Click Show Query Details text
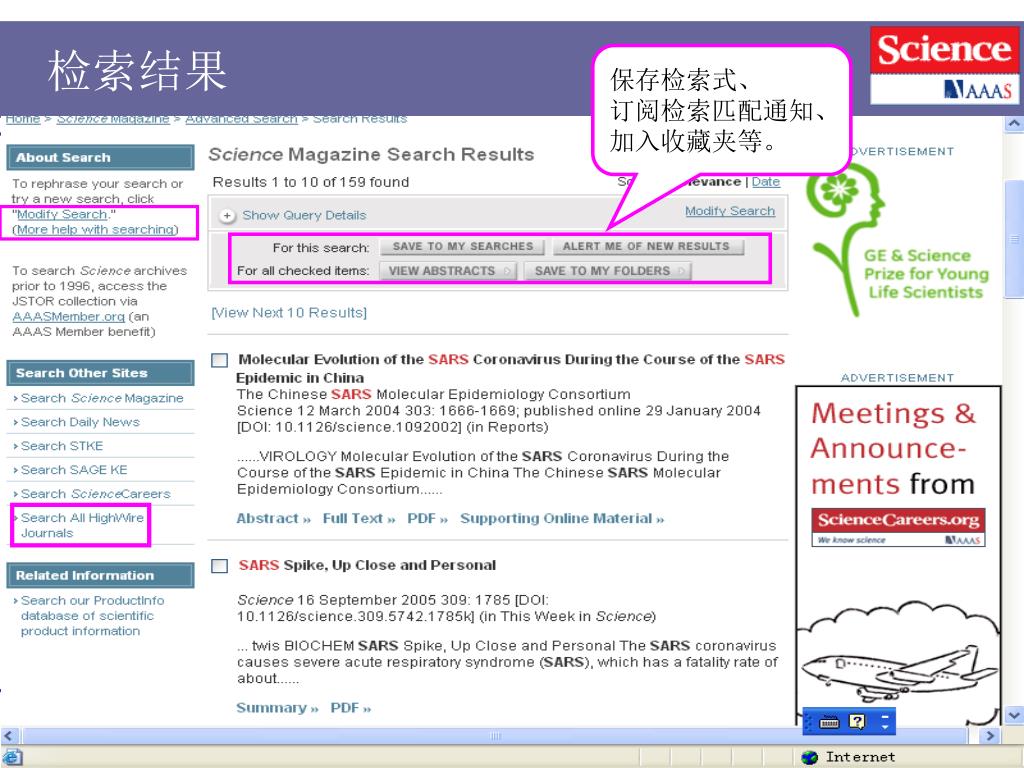This screenshot has width=1024, height=768. tap(304, 215)
